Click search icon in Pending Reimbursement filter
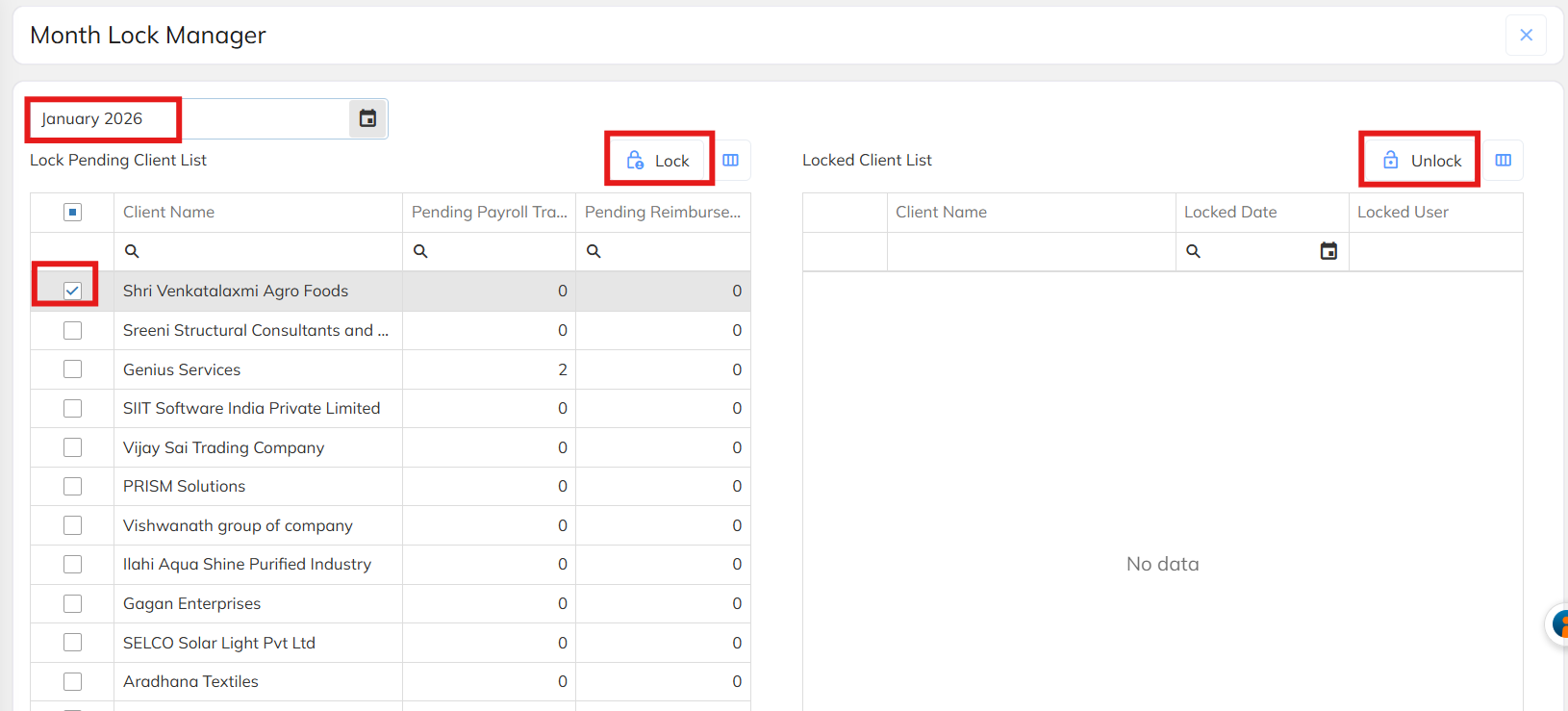1568x711 pixels. click(594, 251)
